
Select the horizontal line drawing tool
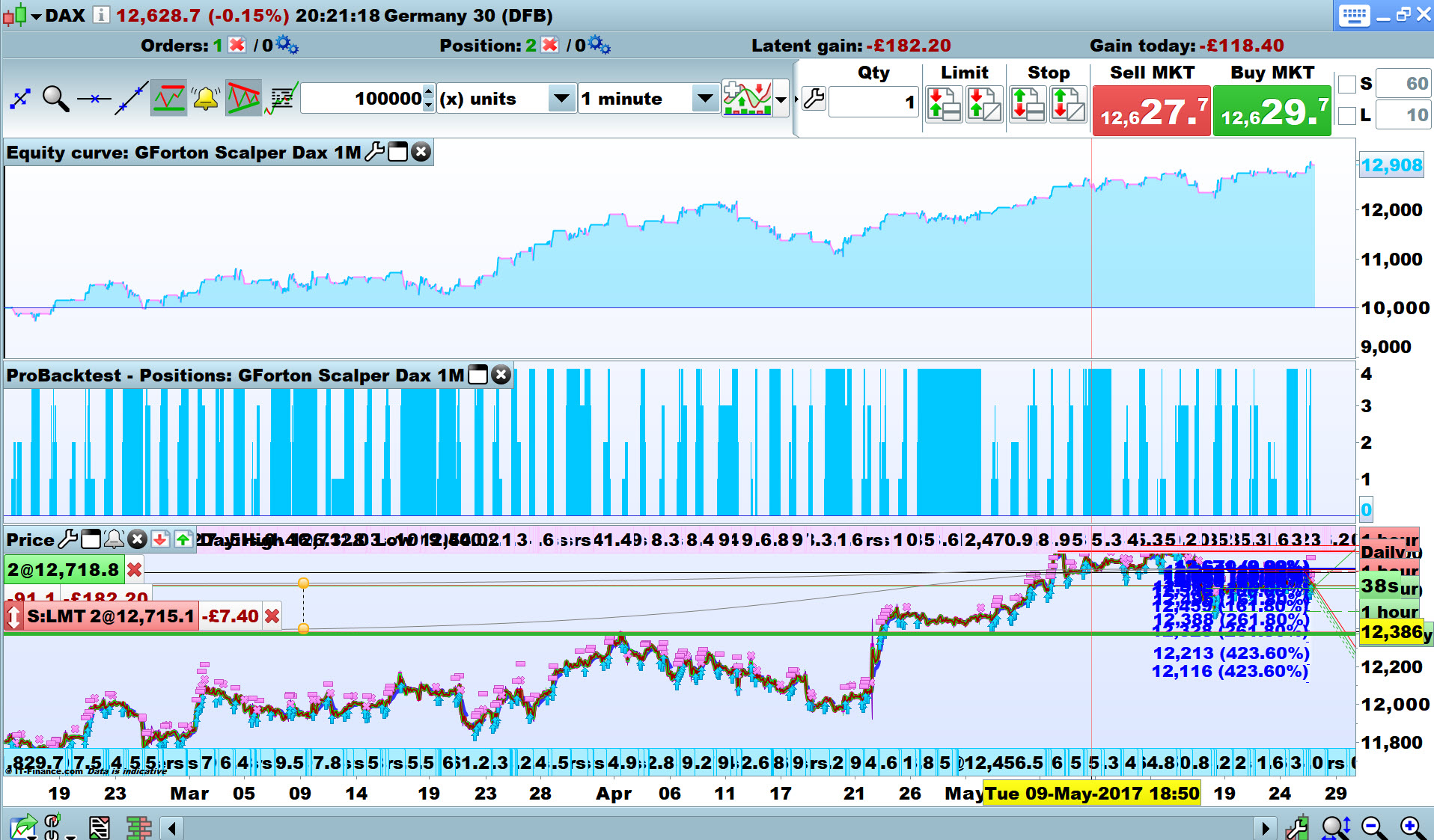tap(94, 98)
